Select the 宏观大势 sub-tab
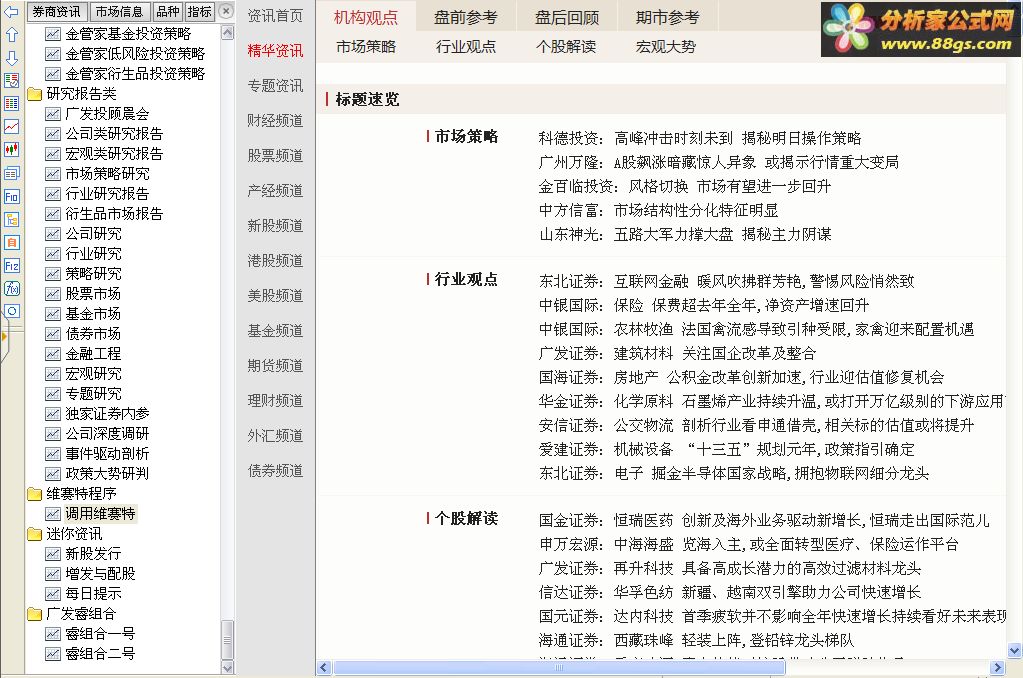 (666, 46)
